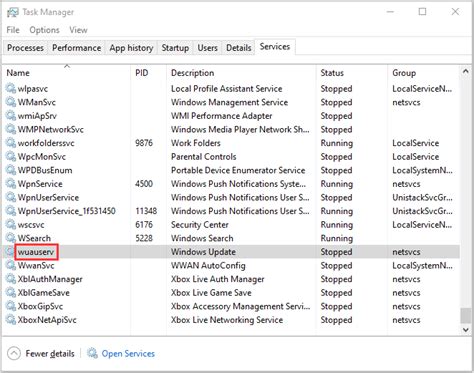Select Xbox Live Networking Service description

(x=227, y=320)
